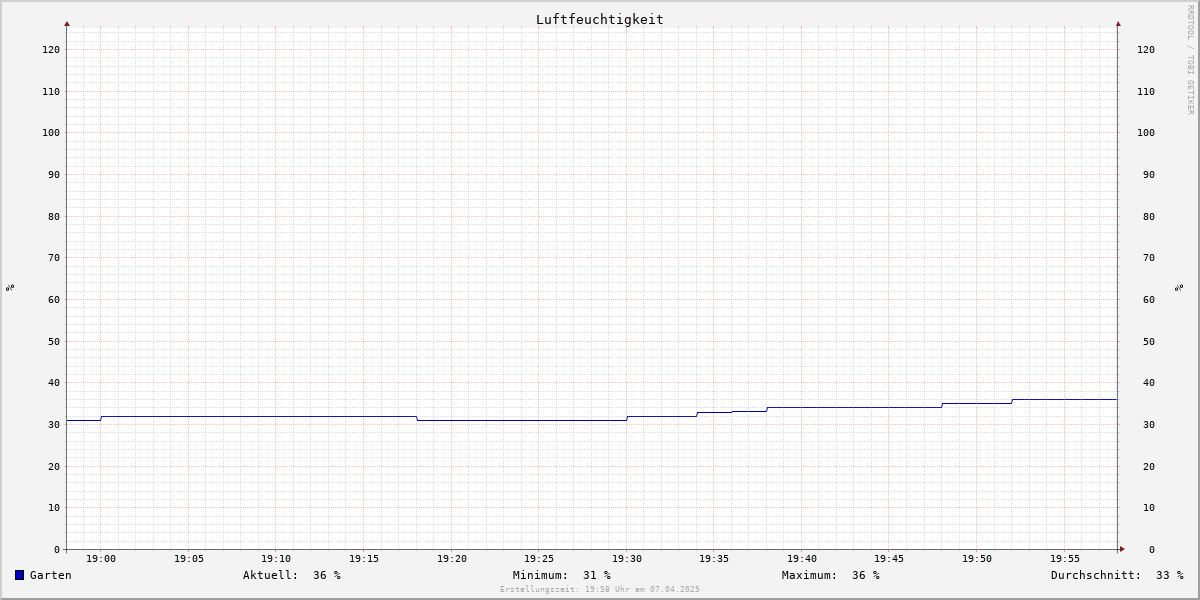Click the Maximum: 36 % value
1200x600 pixels.
pos(831,575)
